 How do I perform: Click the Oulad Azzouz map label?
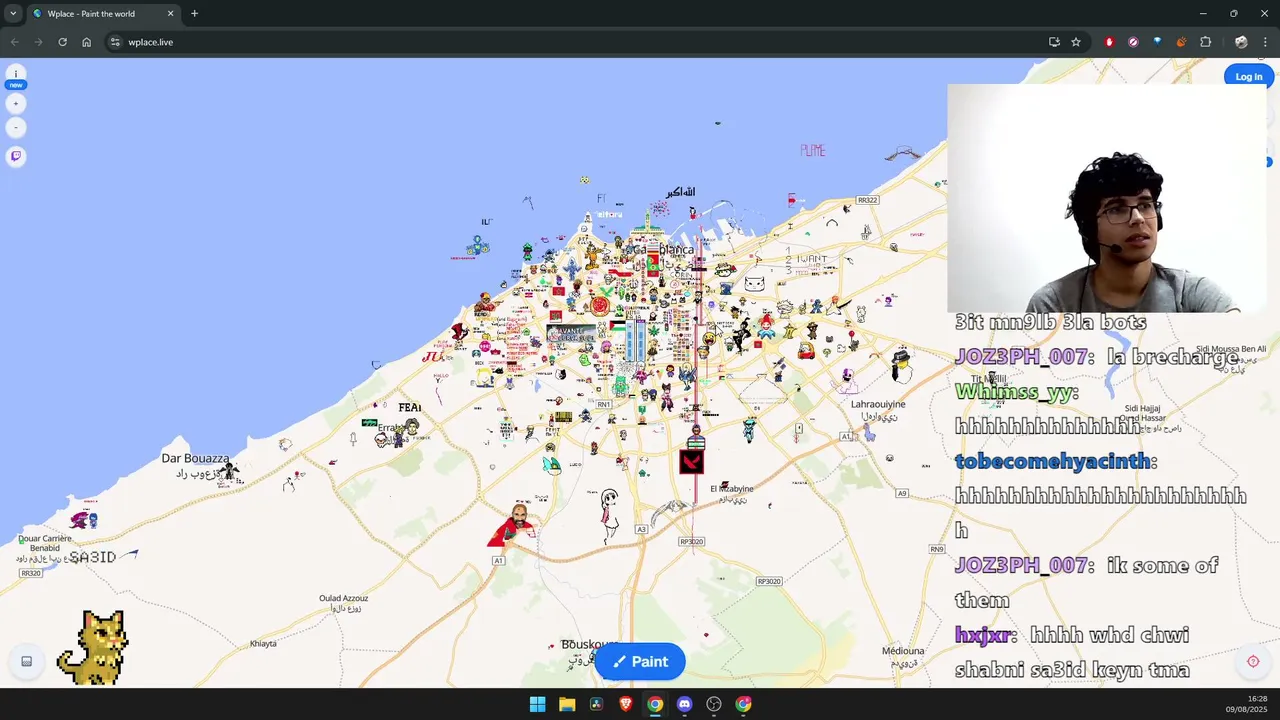tap(343, 598)
